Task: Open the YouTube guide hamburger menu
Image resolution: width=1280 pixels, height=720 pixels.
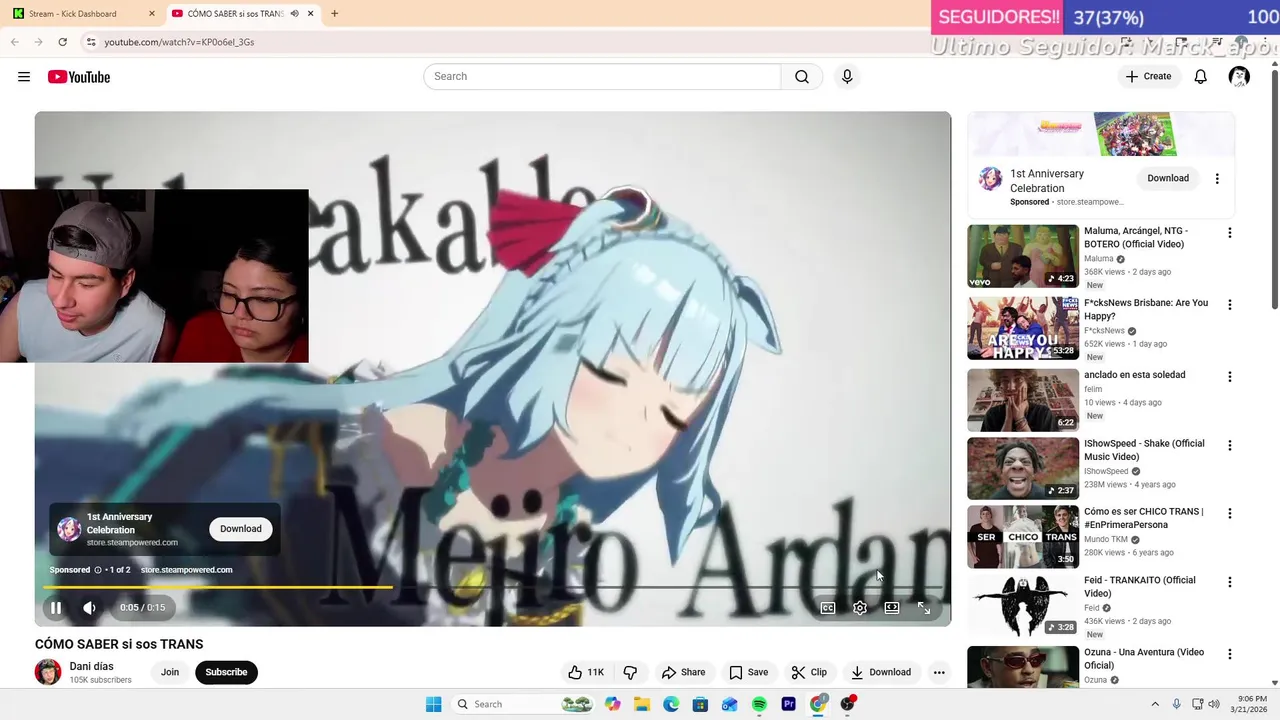Action: pyautogui.click(x=24, y=77)
